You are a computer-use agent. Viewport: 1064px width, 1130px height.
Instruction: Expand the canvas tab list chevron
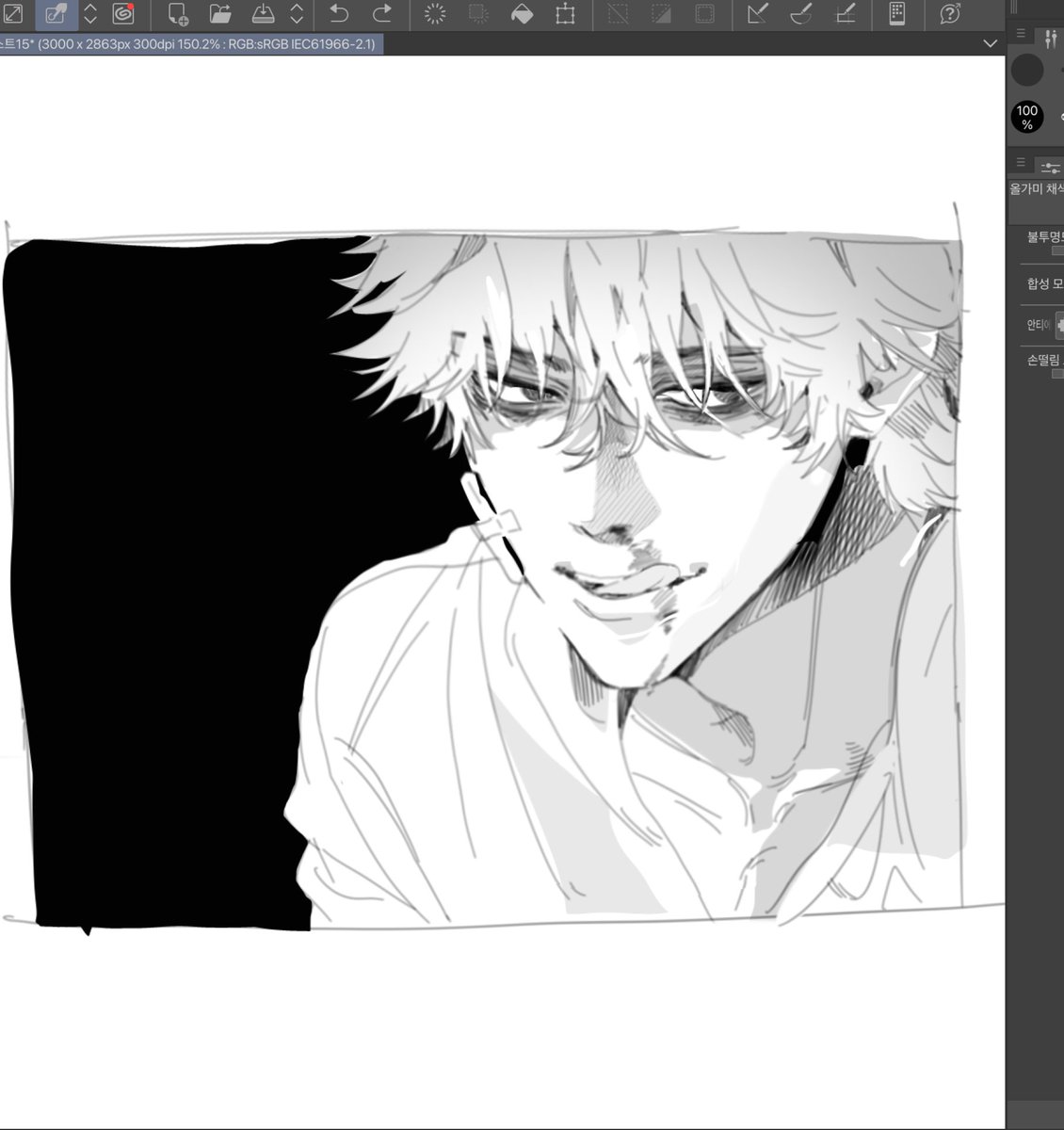[x=990, y=43]
